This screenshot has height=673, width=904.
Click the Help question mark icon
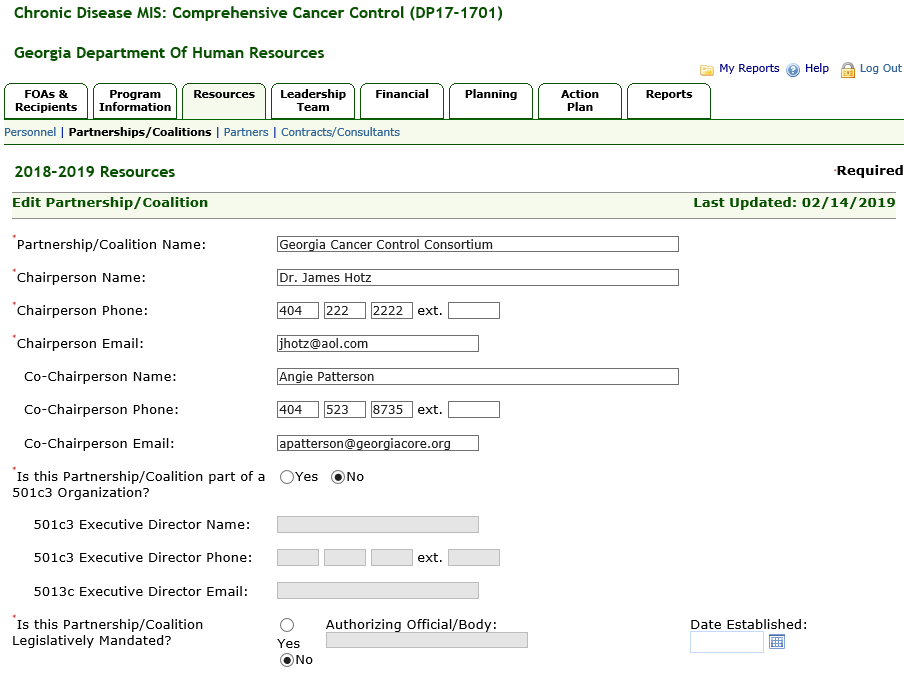click(793, 70)
